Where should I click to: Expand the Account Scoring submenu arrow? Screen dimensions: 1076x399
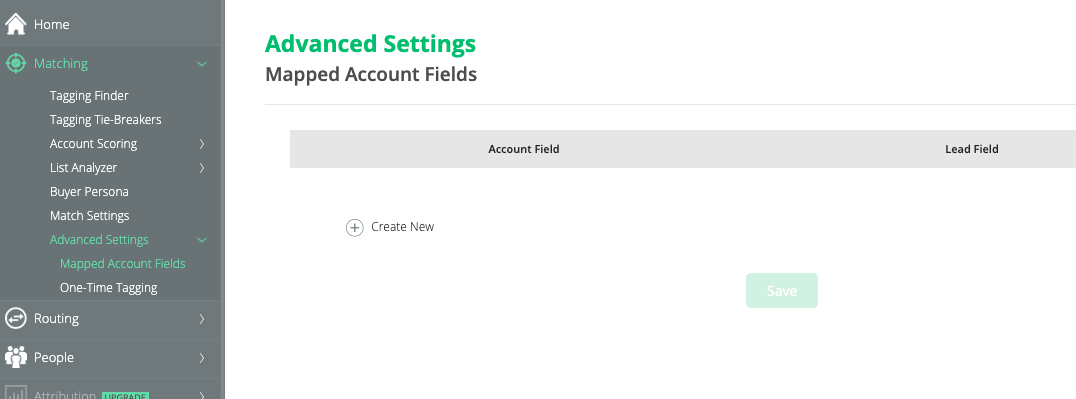pyautogui.click(x=202, y=144)
